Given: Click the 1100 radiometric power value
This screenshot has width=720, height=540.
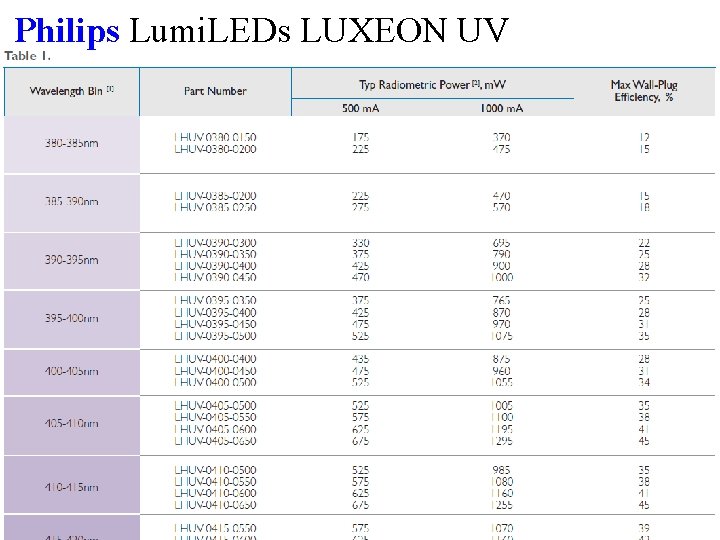Looking at the screenshot, I should (x=501, y=417).
